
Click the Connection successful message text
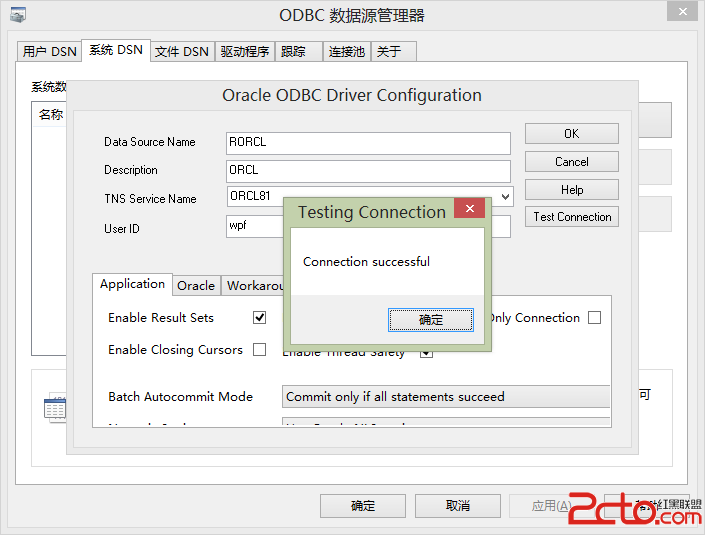[x=366, y=262]
